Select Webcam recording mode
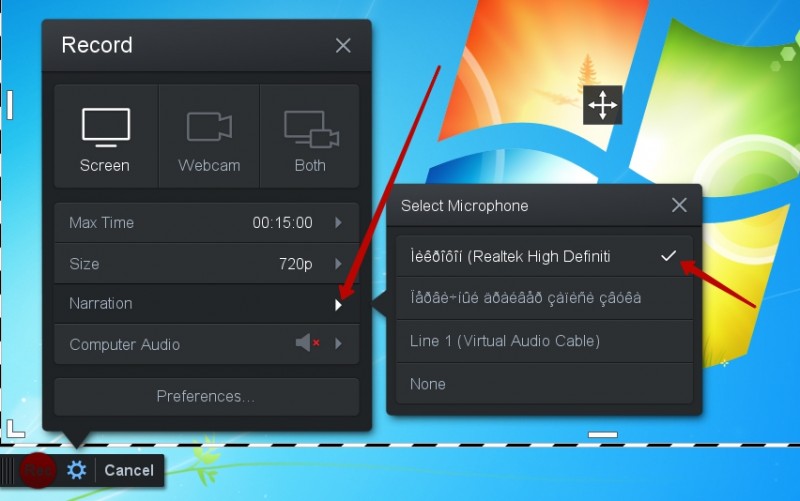This screenshot has width=800, height=501. [209, 136]
